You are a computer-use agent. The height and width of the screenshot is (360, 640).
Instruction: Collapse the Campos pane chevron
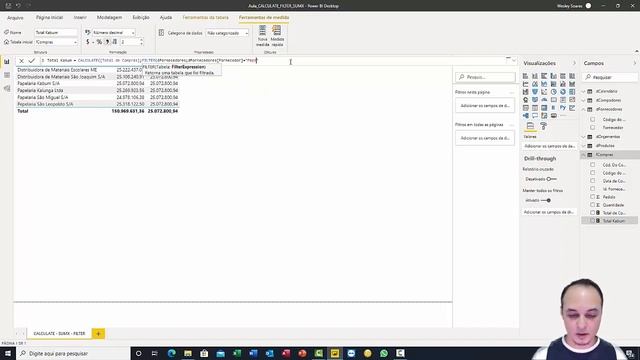pyautogui.click(x=635, y=63)
